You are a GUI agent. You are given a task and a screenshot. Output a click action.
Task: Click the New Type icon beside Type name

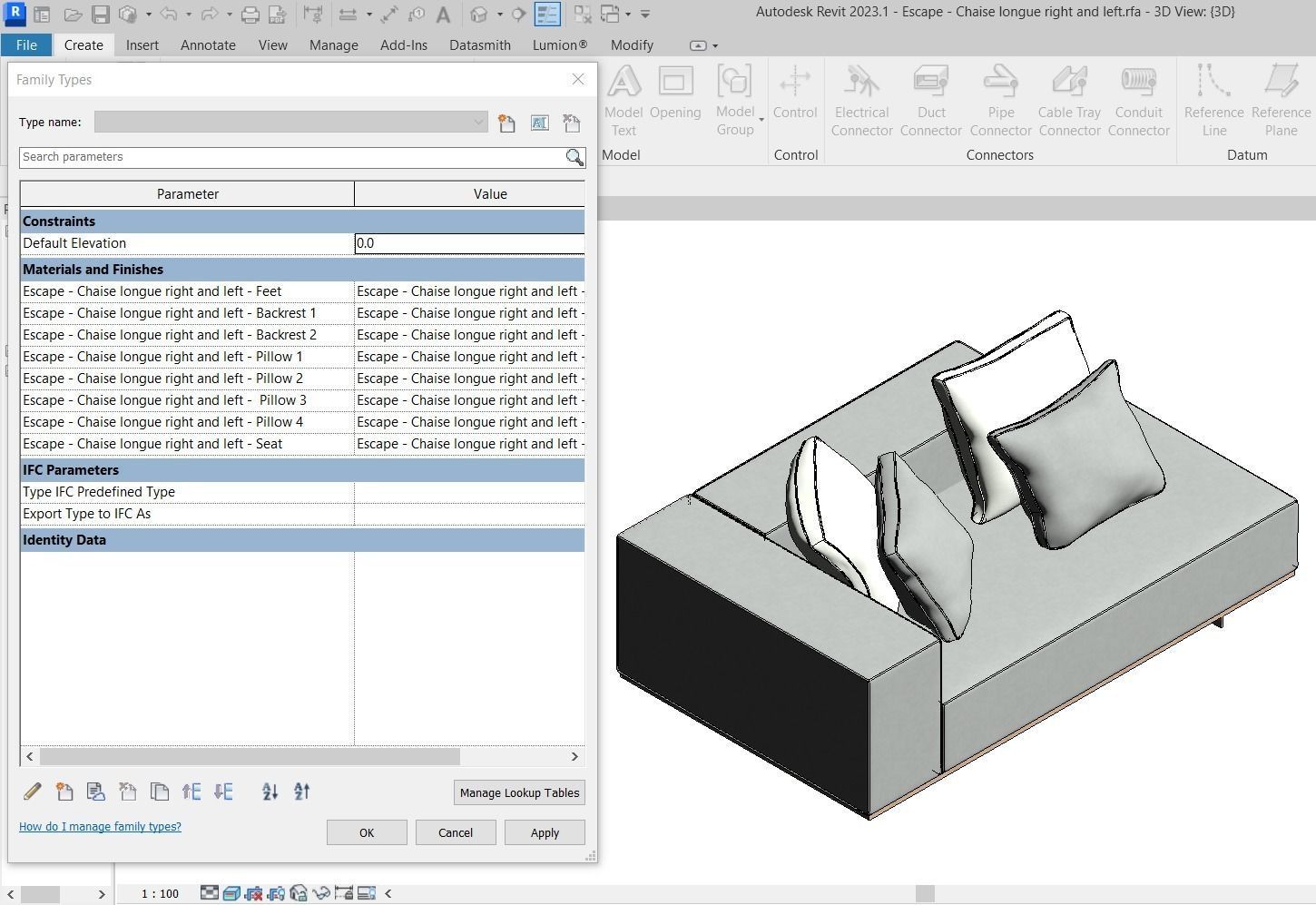tap(506, 123)
